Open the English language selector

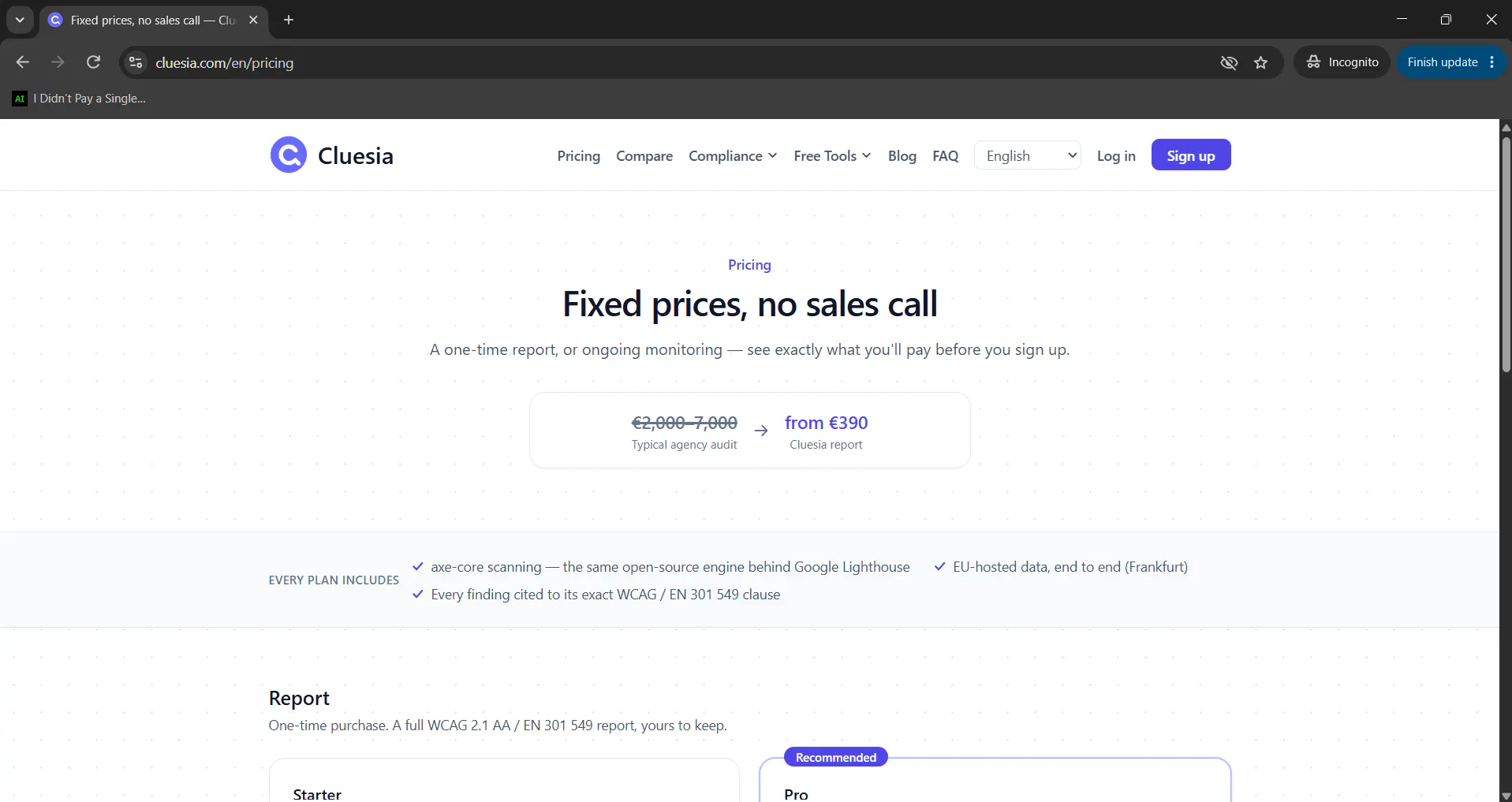(x=1028, y=155)
